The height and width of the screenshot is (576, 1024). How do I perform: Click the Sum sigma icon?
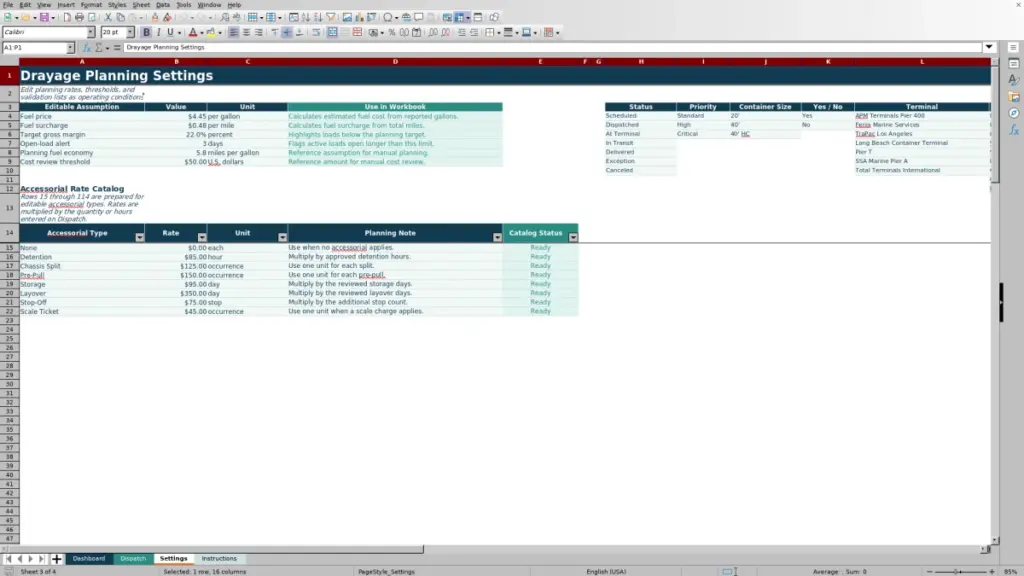(99, 48)
